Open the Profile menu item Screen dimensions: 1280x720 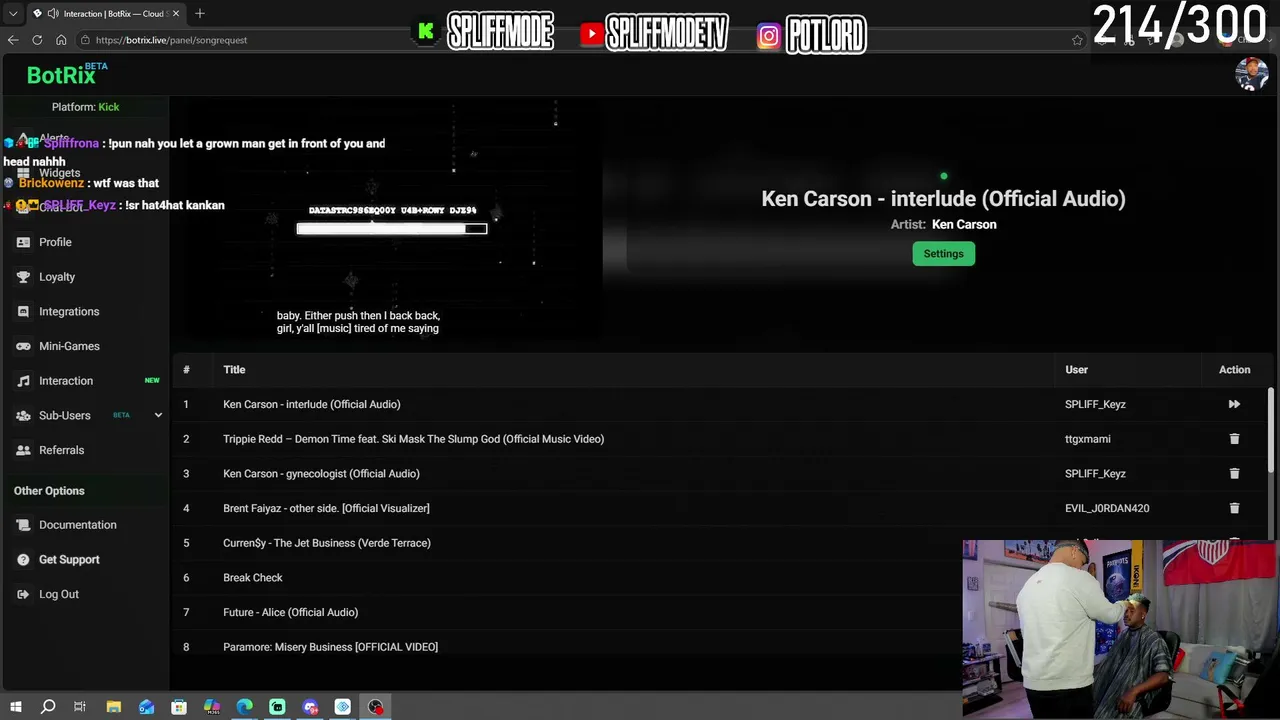[55, 242]
